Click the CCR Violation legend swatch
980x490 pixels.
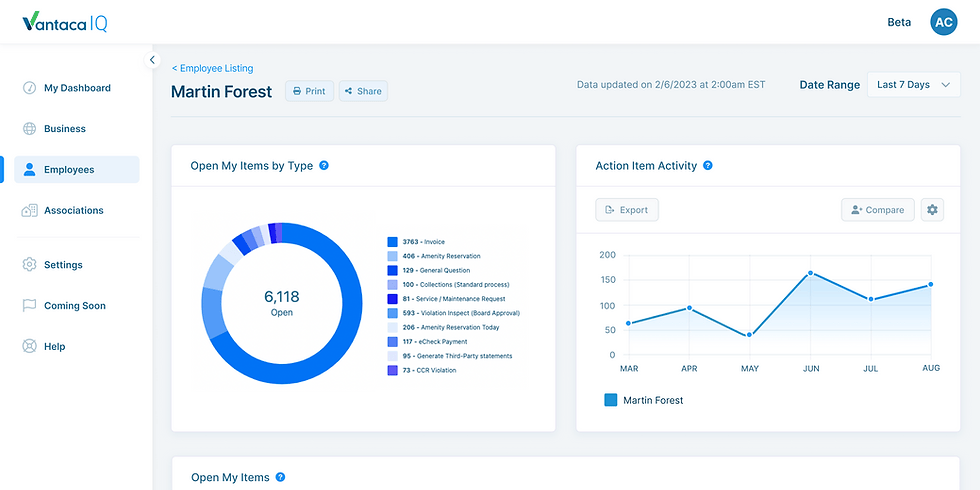(392, 370)
